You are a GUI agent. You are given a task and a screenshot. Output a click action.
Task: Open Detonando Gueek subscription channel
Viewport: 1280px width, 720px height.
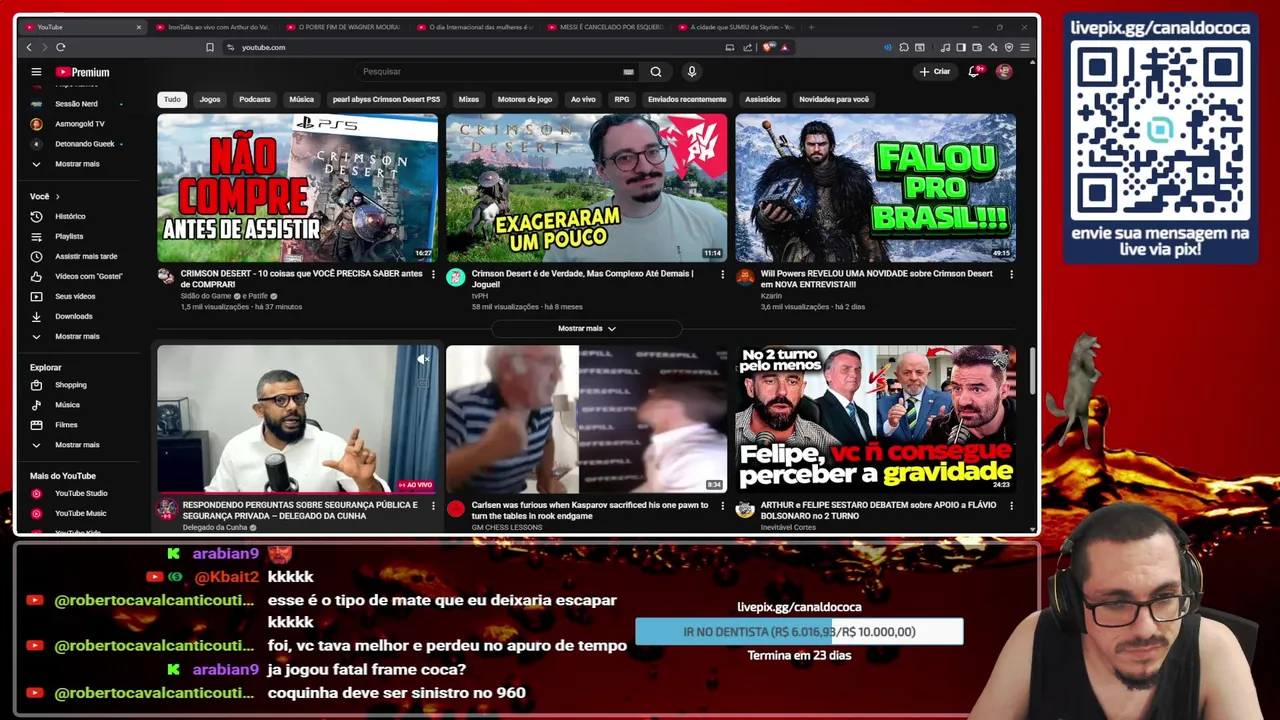click(83, 144)
